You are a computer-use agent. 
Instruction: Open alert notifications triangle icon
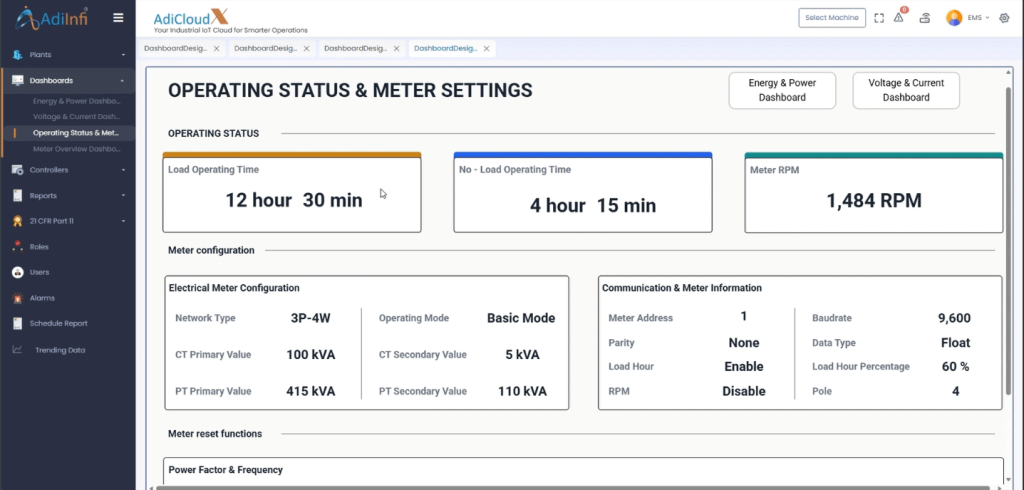(x=899, y=18)
